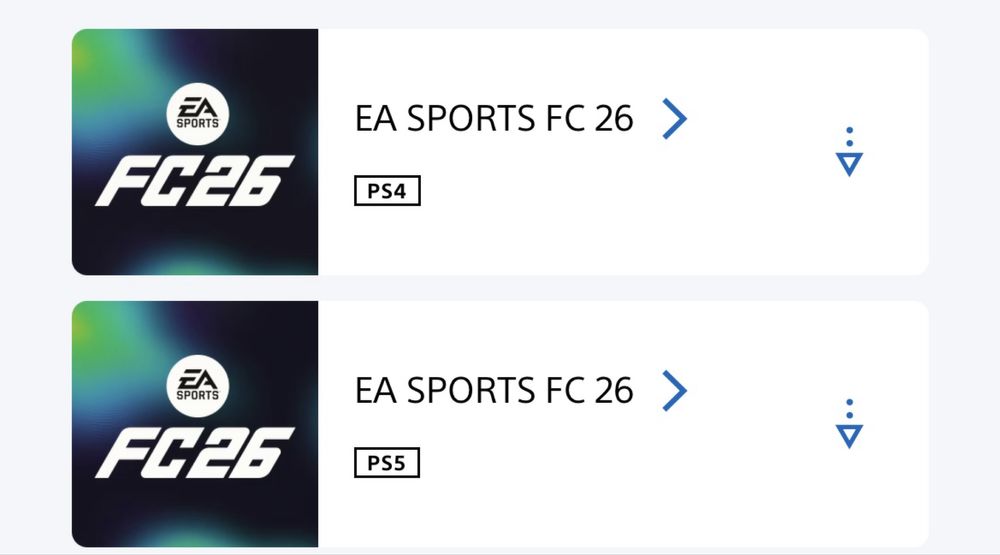Viewport: 1000px width, 555px height.
Task: Select the PS4 platform badge
Action: tap(387, 190)
